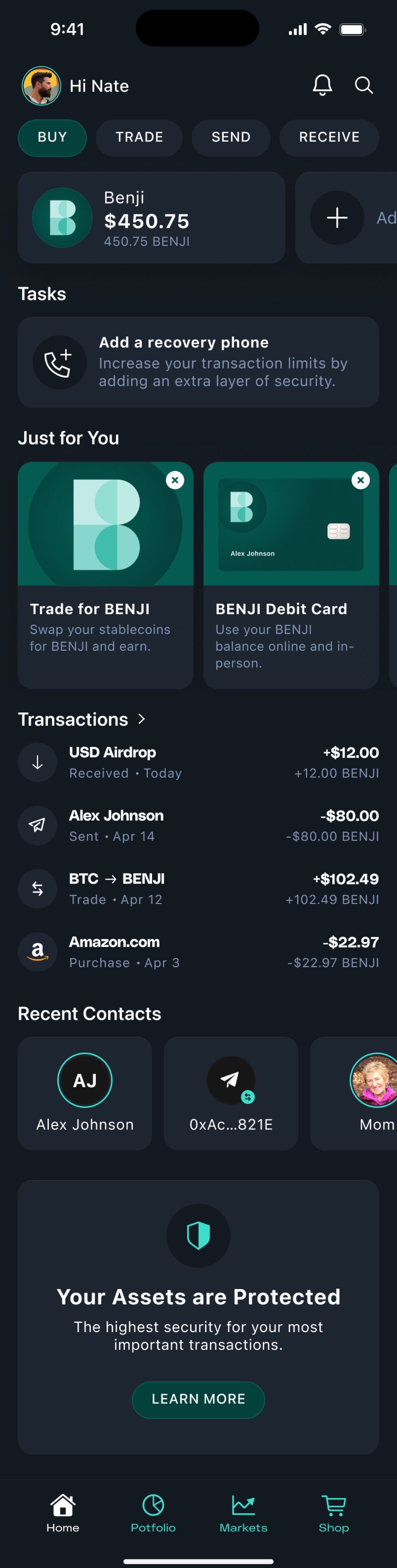Open notifications bell icon
Viewport: 397px width, 1568px height.
322,85
